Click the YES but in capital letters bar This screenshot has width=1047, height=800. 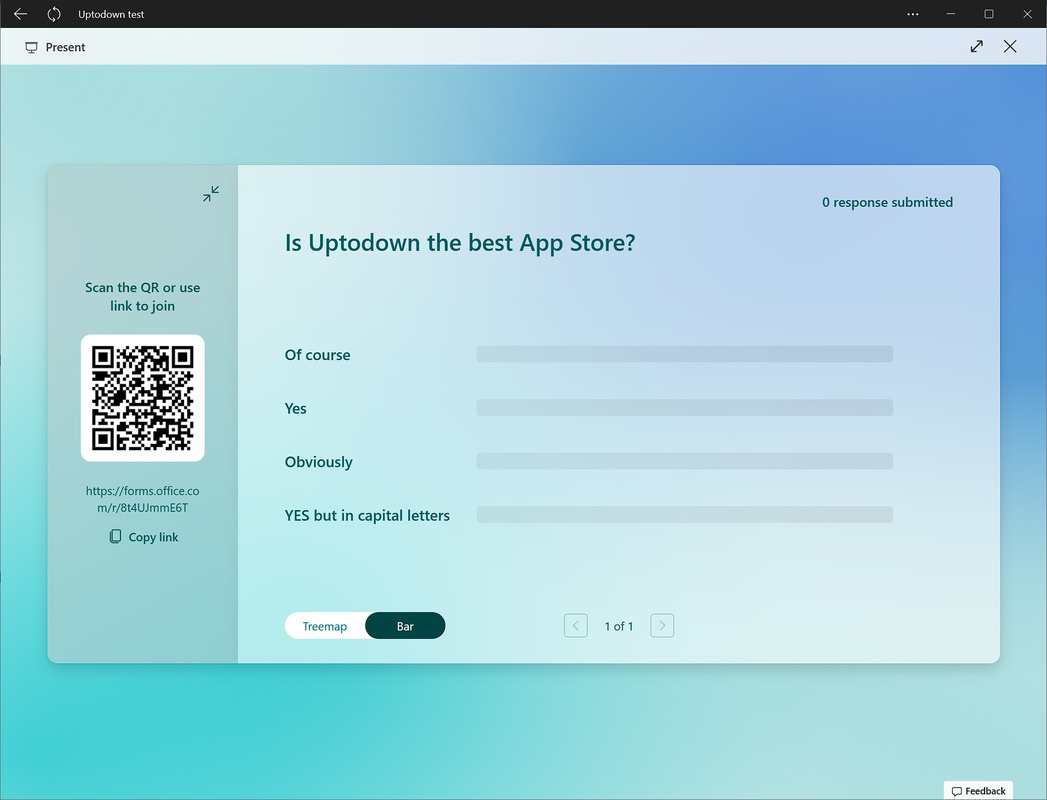pyautogui.click(x=684, y=514)
